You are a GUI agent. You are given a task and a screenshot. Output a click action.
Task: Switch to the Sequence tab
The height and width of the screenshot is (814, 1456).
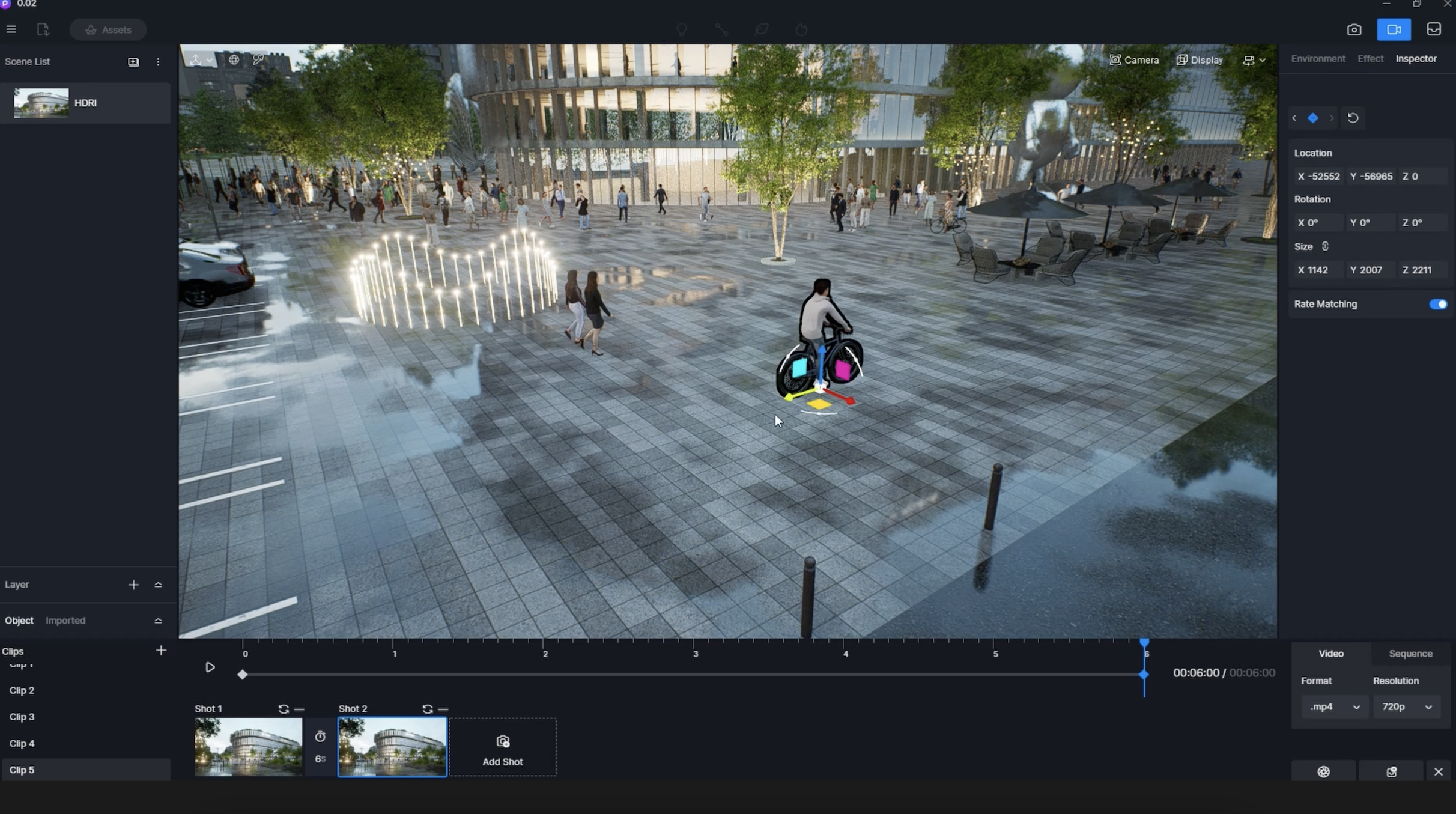pos(1410,654)
